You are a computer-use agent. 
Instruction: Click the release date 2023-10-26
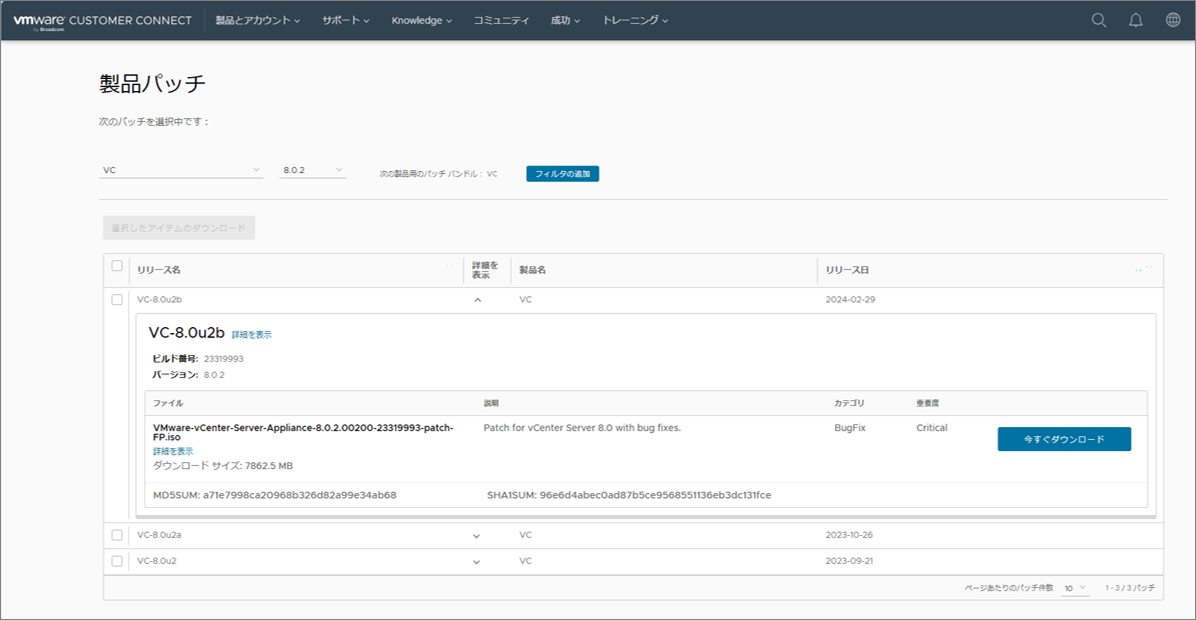click(x=849, y=535)
